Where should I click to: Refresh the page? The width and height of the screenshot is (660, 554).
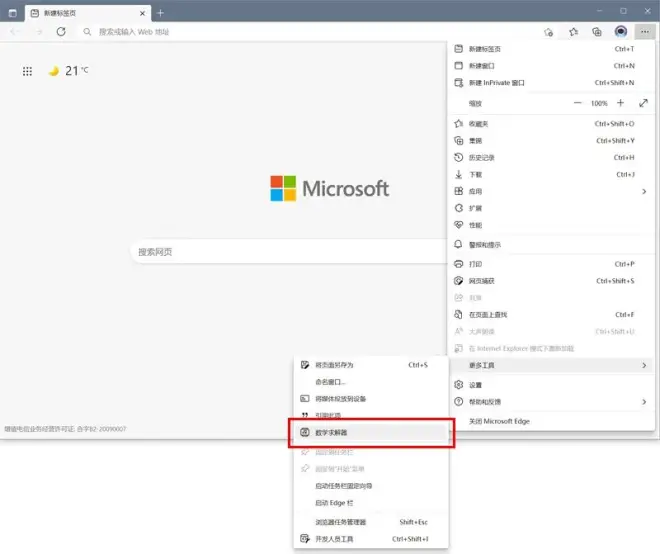61,32
